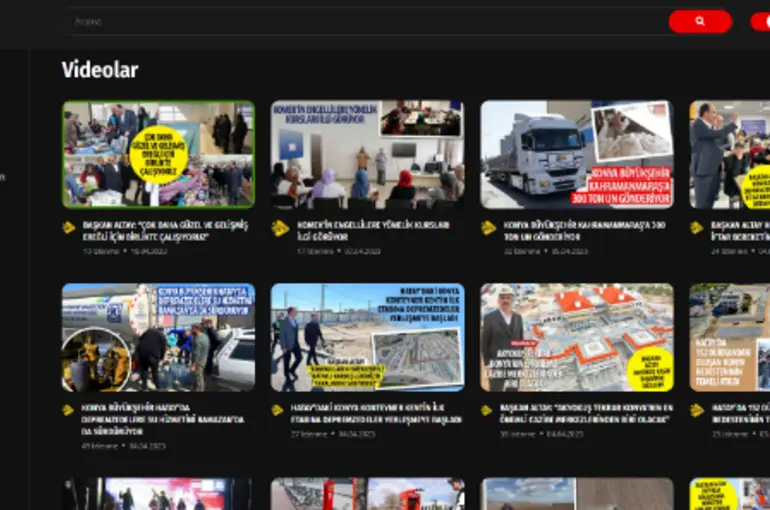The height and width of the screenshot is (510, 770).
Task: Click the view count under the Hatay water service title
Action: [100, 446]
